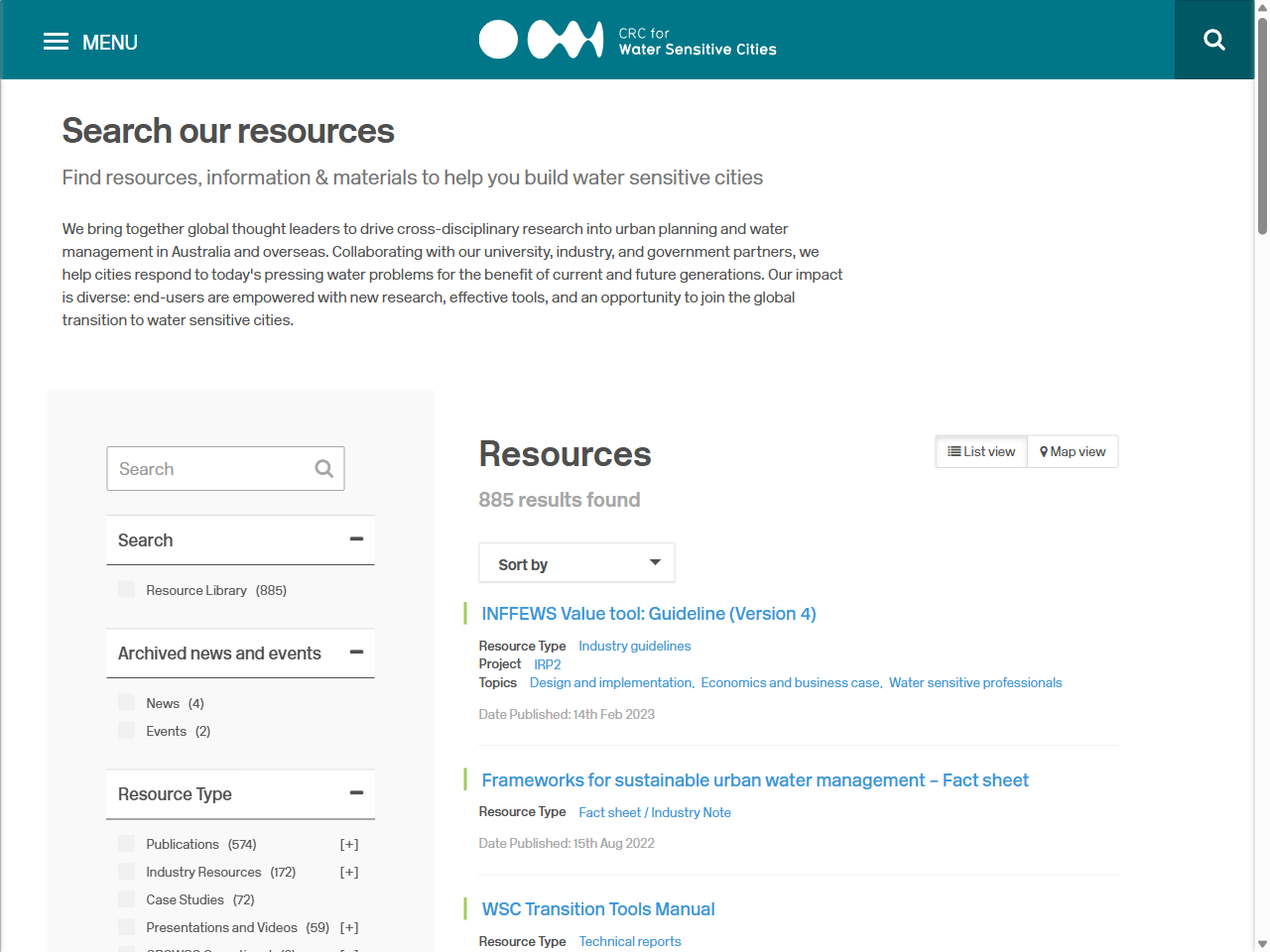
Task: Click the search magnifier in the teal header
Action: pos(1213,40)
